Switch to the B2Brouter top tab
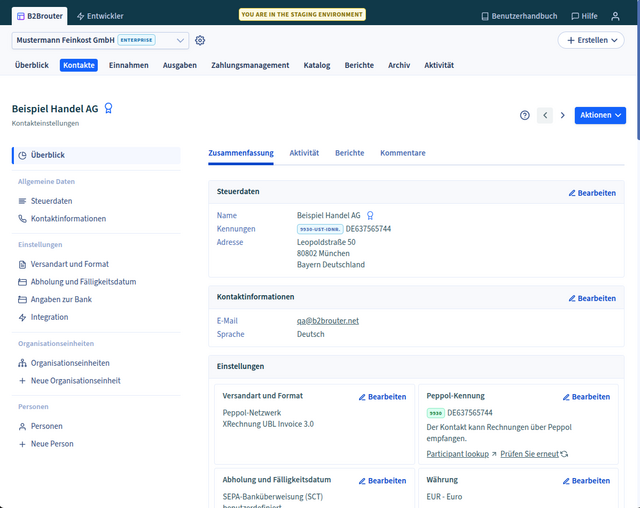The width and height of the screenshot is (640, 508). 40,16
